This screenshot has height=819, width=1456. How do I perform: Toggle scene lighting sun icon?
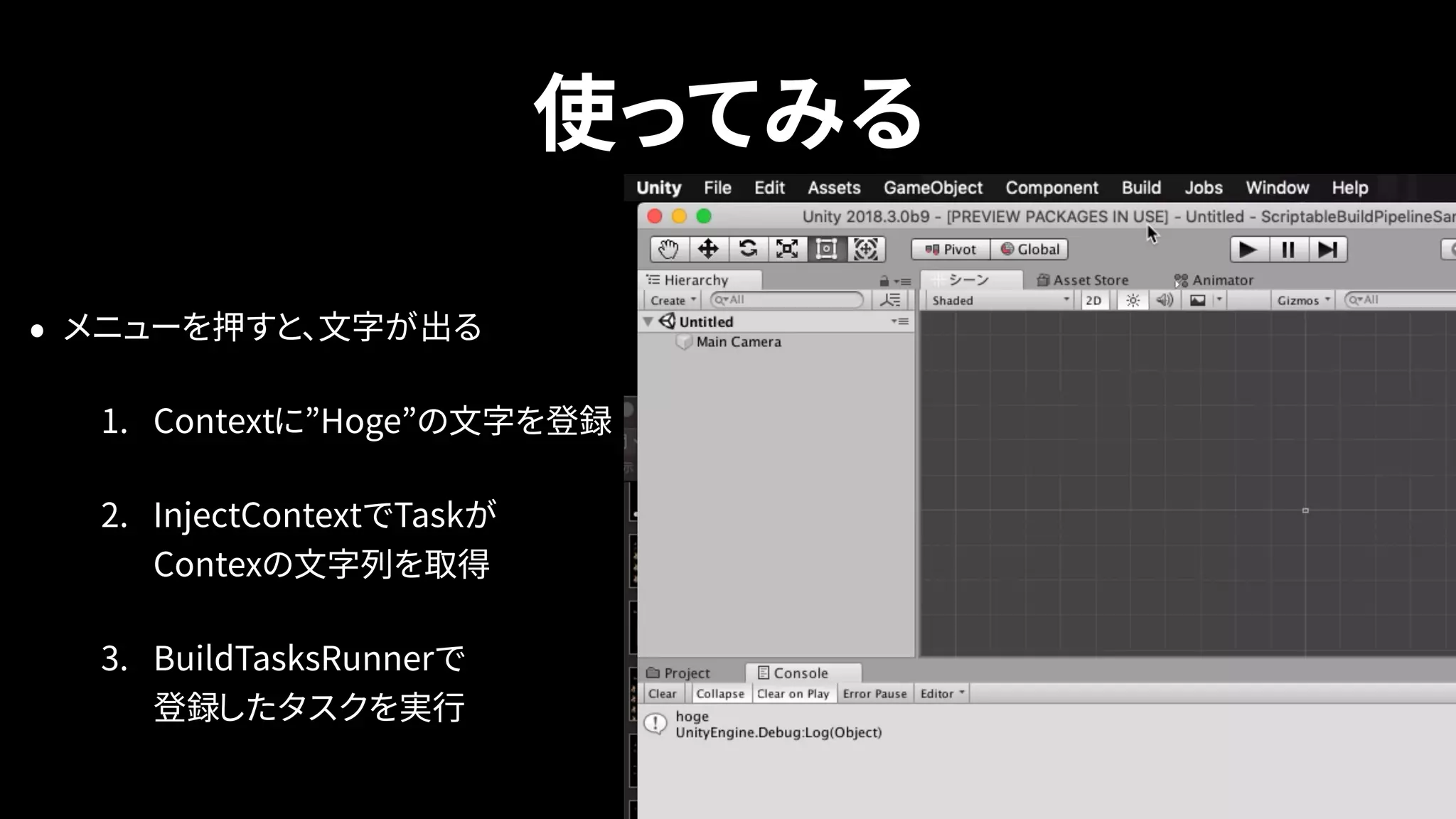coord(1133,301)
